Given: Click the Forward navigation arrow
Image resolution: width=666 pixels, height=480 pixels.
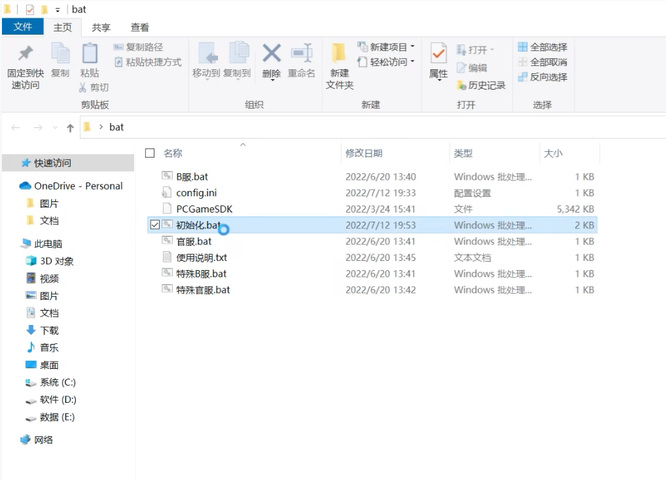Looking at the screenshot, I should tap(38, 127).
